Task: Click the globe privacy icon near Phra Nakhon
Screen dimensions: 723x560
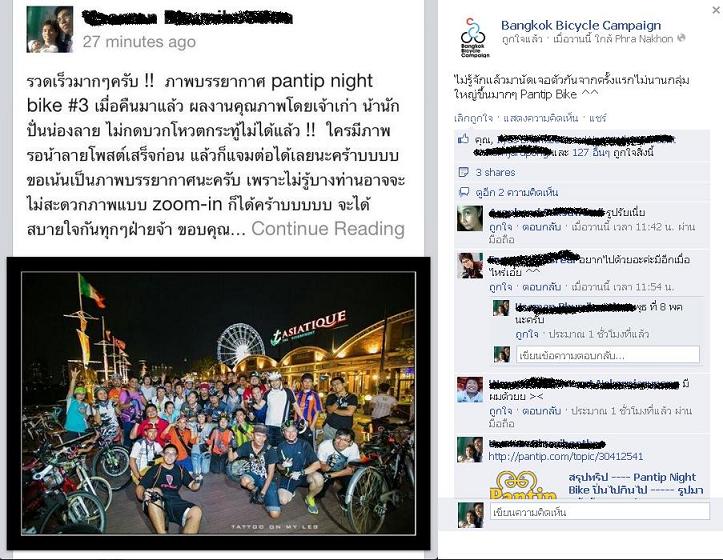Action: (x=681, y=38)
